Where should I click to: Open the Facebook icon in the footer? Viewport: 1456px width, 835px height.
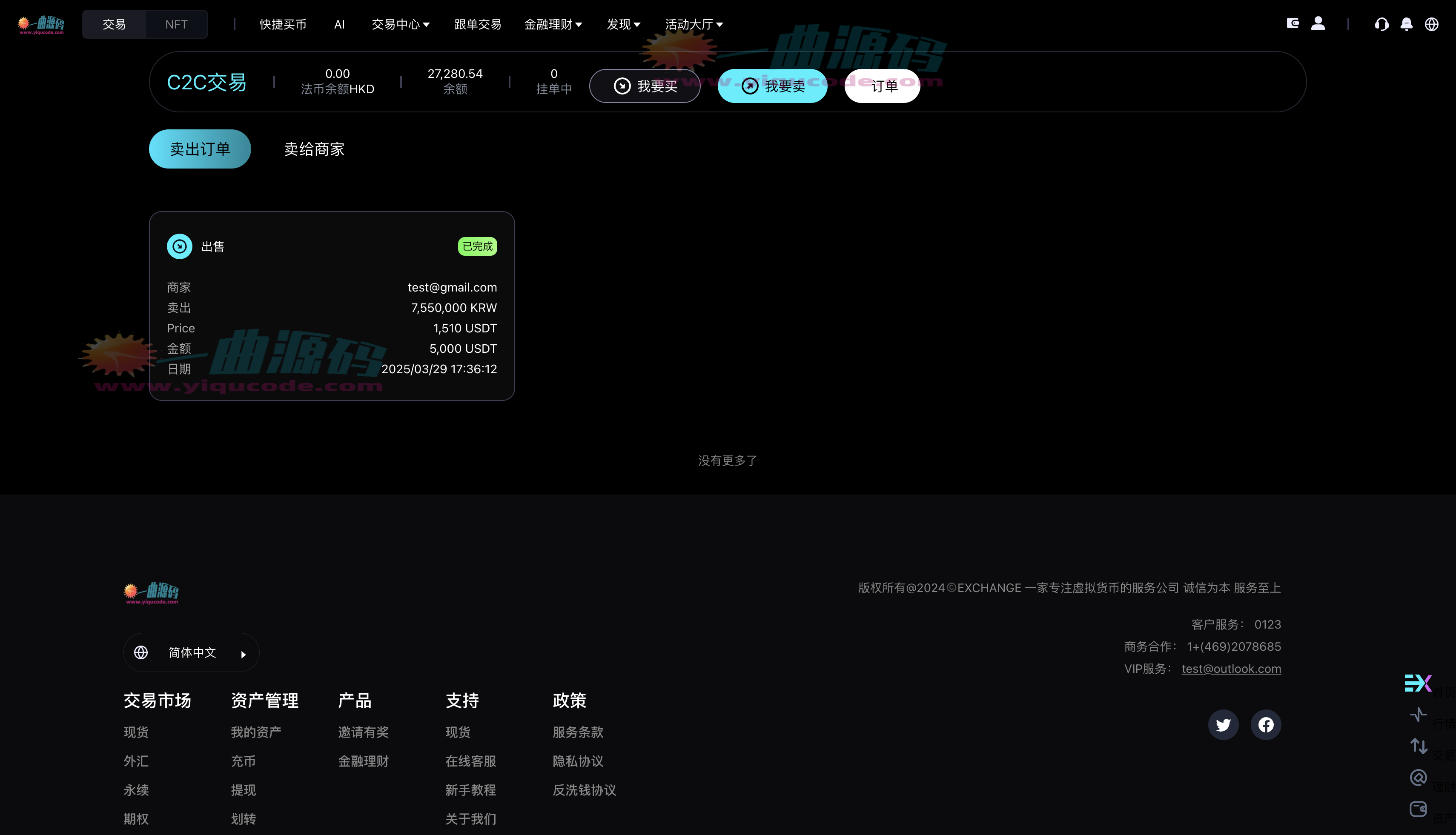1266,724
